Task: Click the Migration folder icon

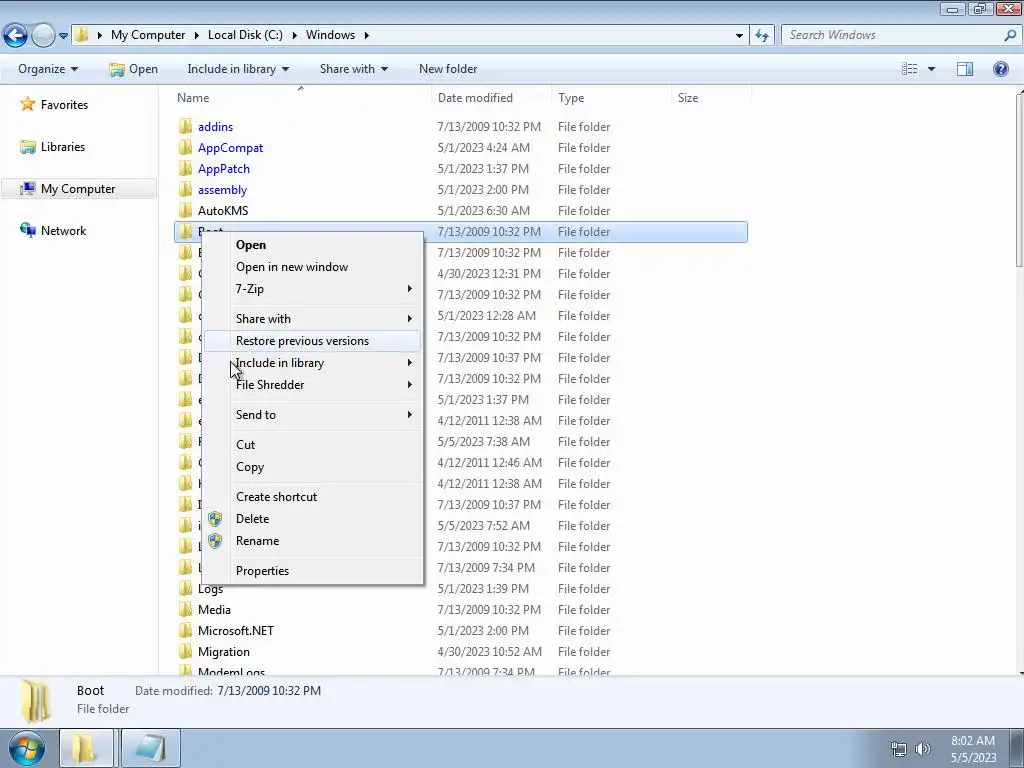Action: click(x=185, y=651)
